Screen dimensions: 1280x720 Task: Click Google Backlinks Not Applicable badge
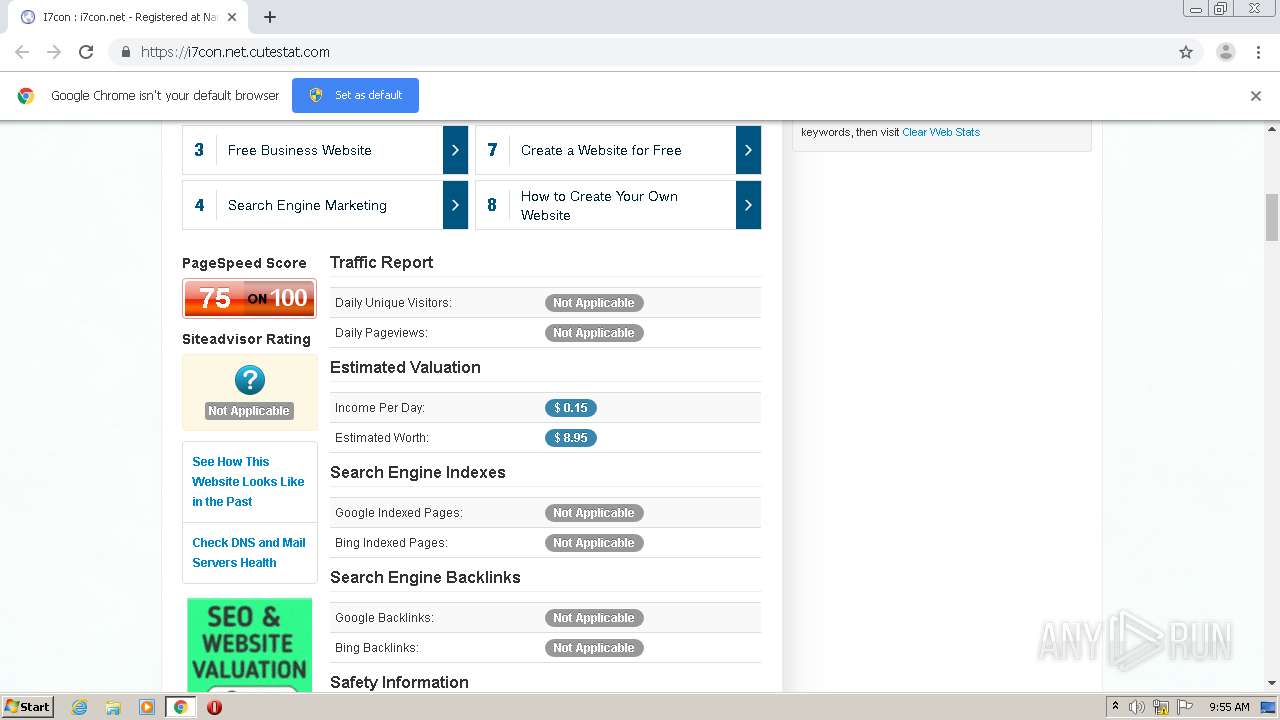tap(594, 618)
